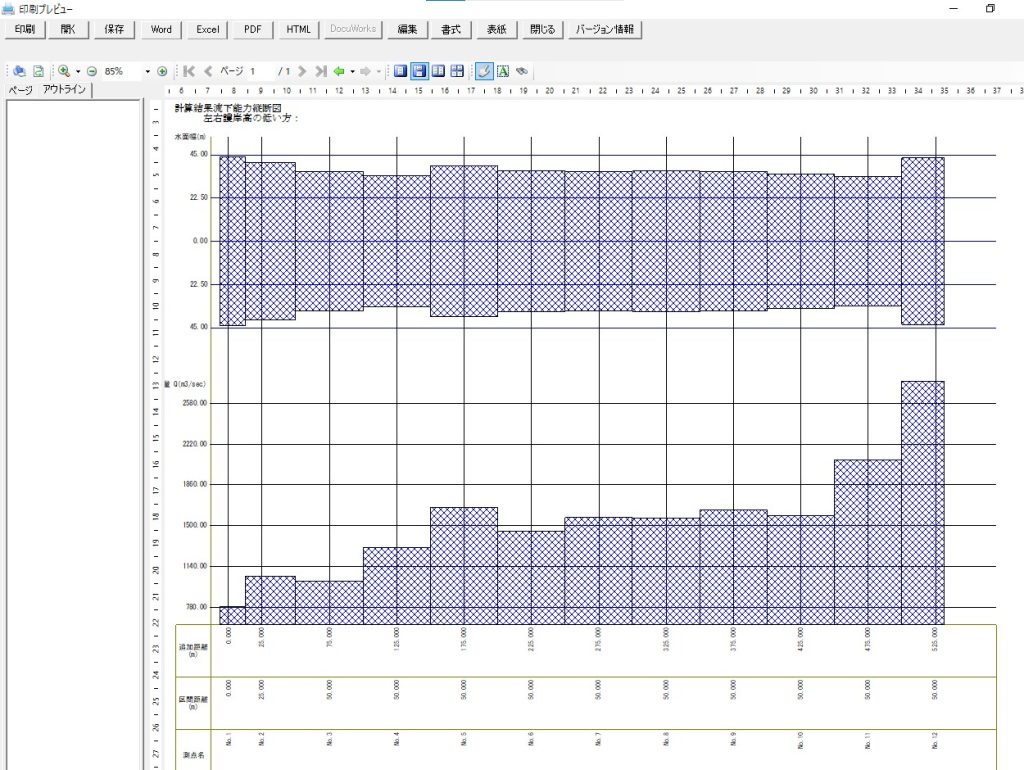Screen dimensions: 1024x770
Task: Toggle the text selection tool
Action: 503,72
